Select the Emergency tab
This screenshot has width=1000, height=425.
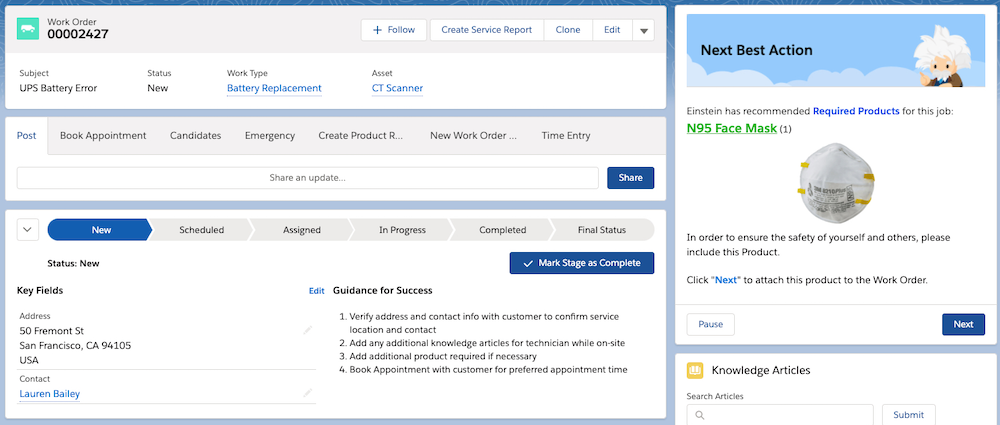(270, 136)
